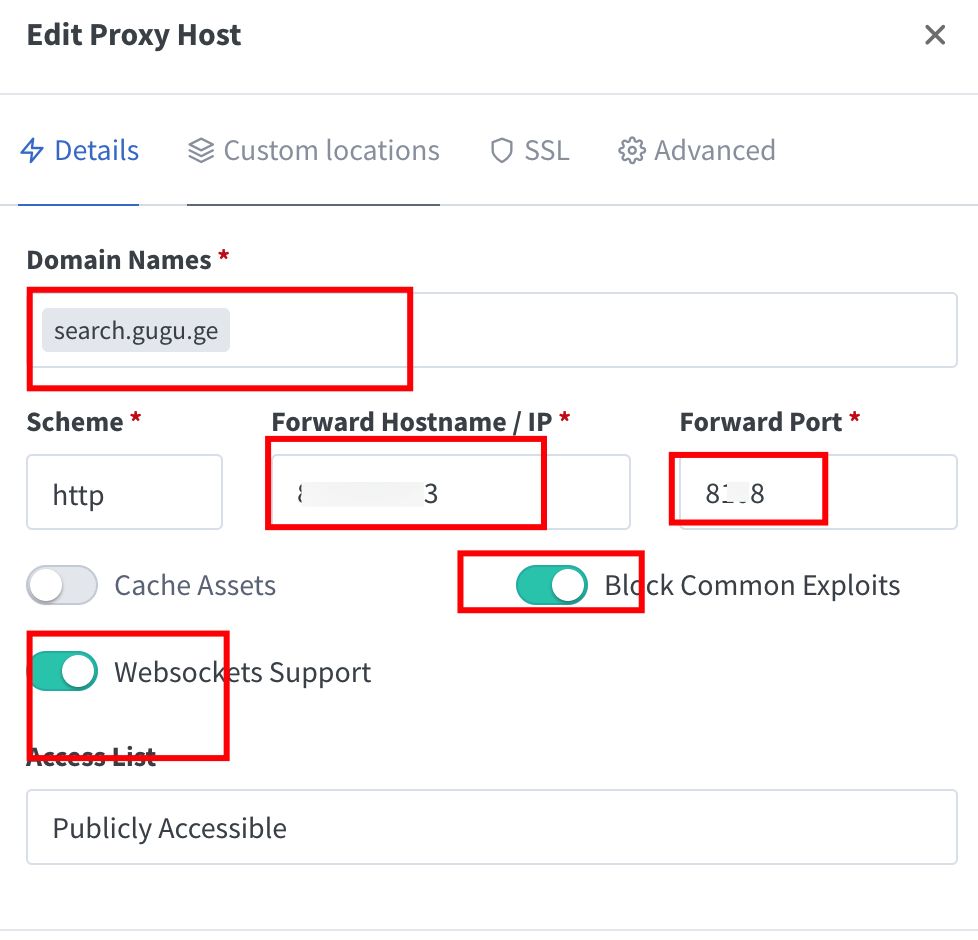Select the search.gugu.ge domain tag
The height and width of the screenshot is (940, 978).
136,331
